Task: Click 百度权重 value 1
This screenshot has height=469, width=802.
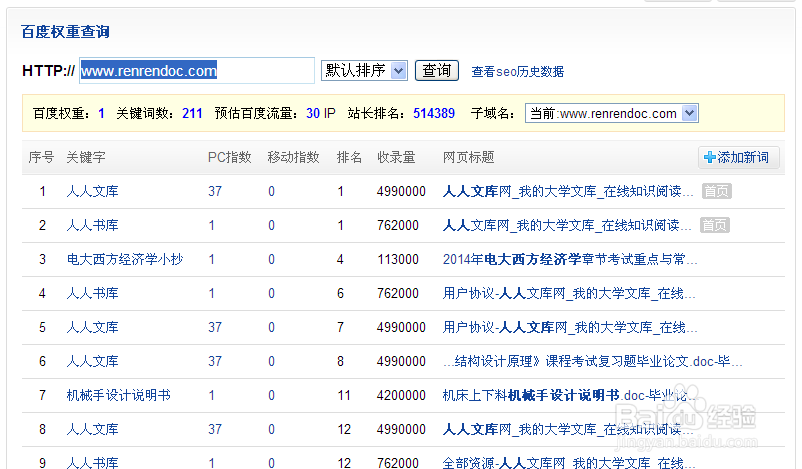Action: [101, 113]
